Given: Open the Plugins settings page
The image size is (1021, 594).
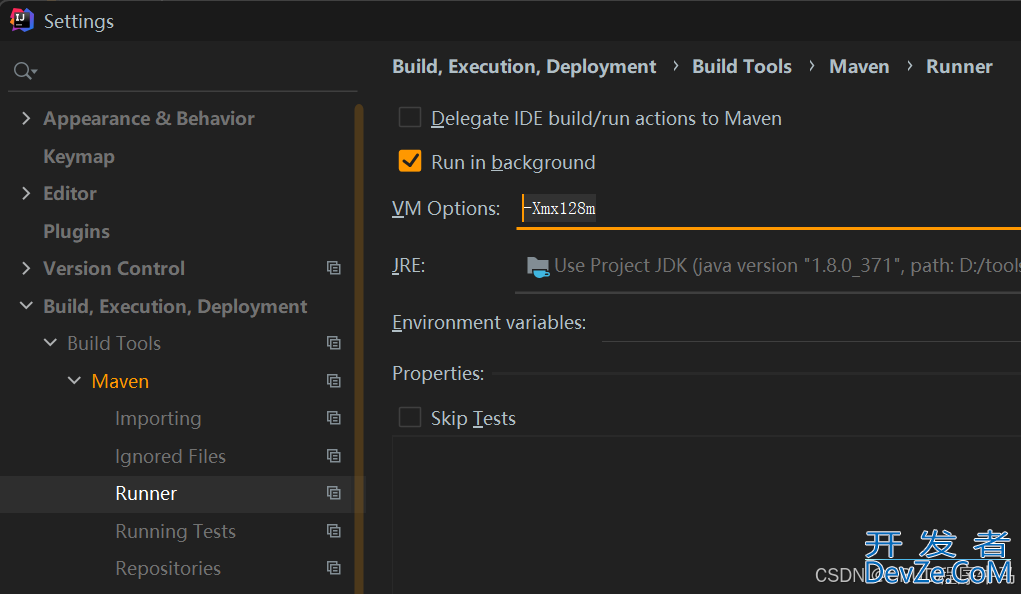Looking at the screenshot, I should pyautogui.click(x=76, y=231).
